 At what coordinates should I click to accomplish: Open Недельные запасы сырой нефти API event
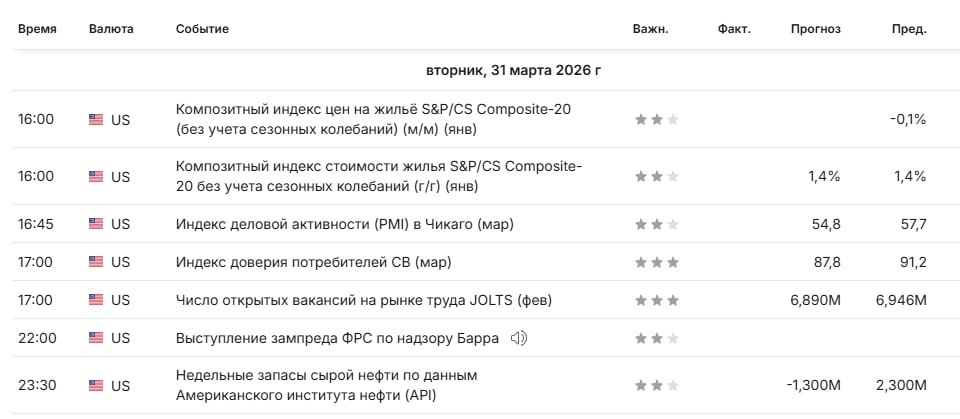(326, 385)
